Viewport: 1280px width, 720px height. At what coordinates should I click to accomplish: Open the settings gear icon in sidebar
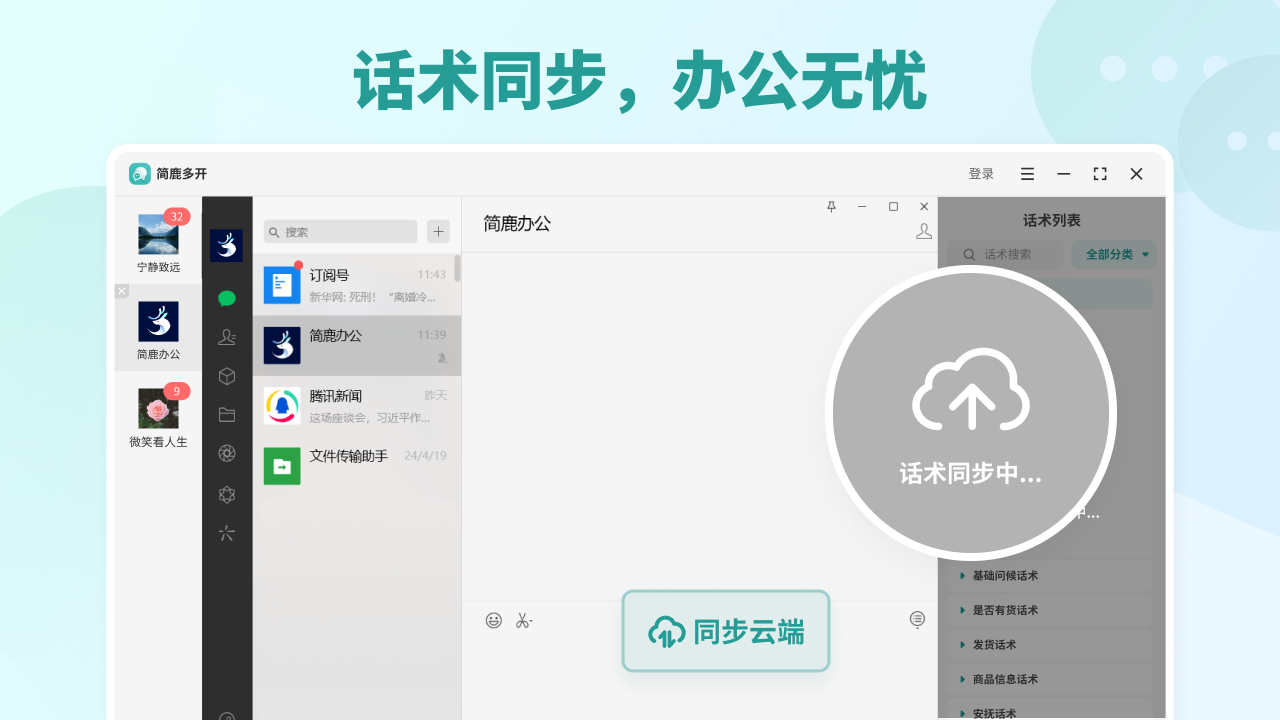(227, 494)
